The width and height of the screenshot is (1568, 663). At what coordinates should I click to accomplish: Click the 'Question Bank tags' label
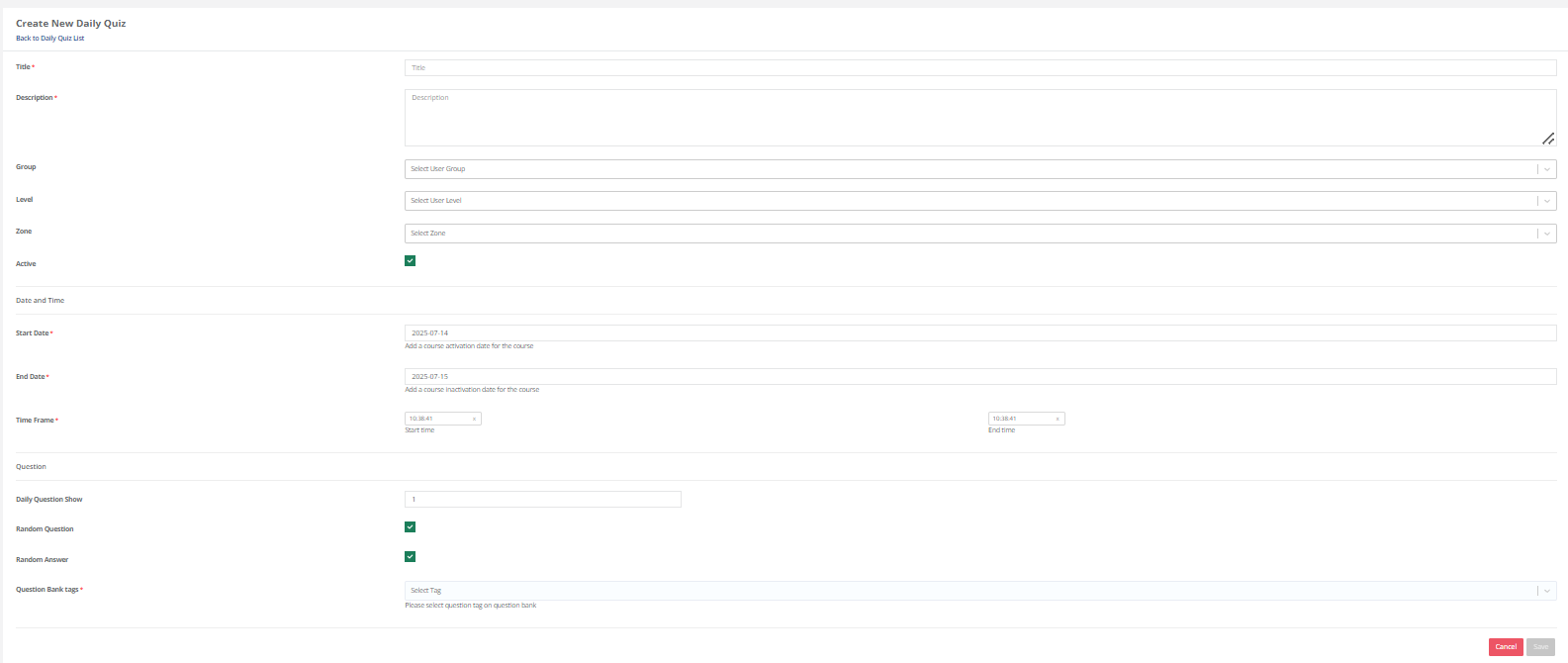(47, 590)
